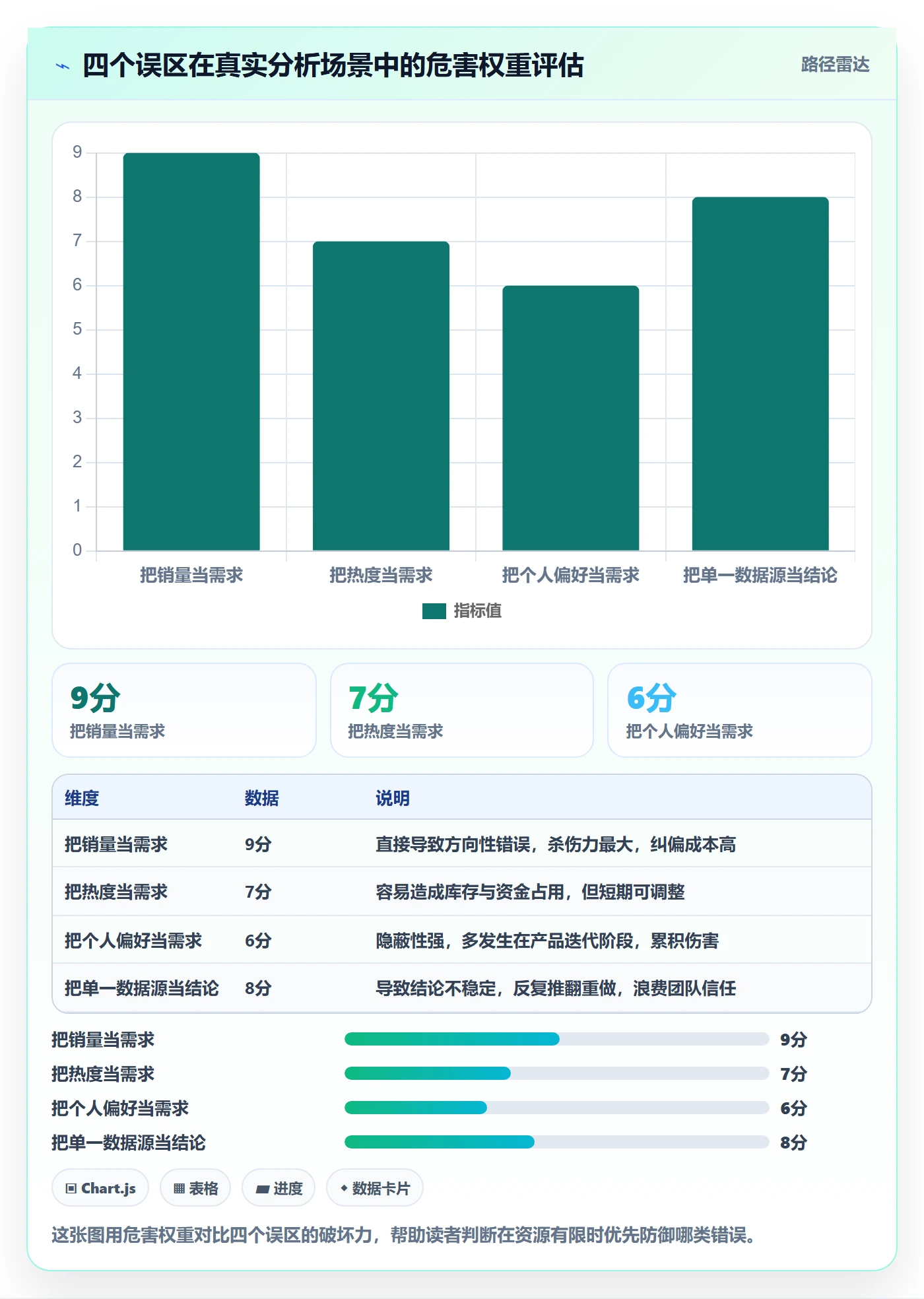Click the 说明 column header
This screenshot has width=924, height=1299.
[393, 798]
